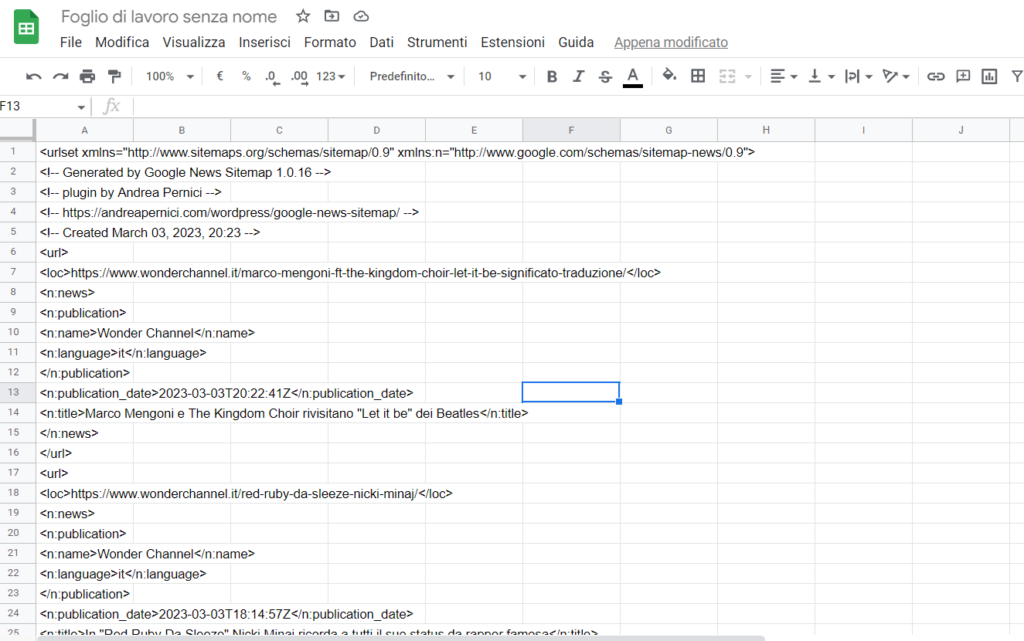Viewport: 1024px width, 641px height.
Task: Format as percent with % icon
Action: 246,76
